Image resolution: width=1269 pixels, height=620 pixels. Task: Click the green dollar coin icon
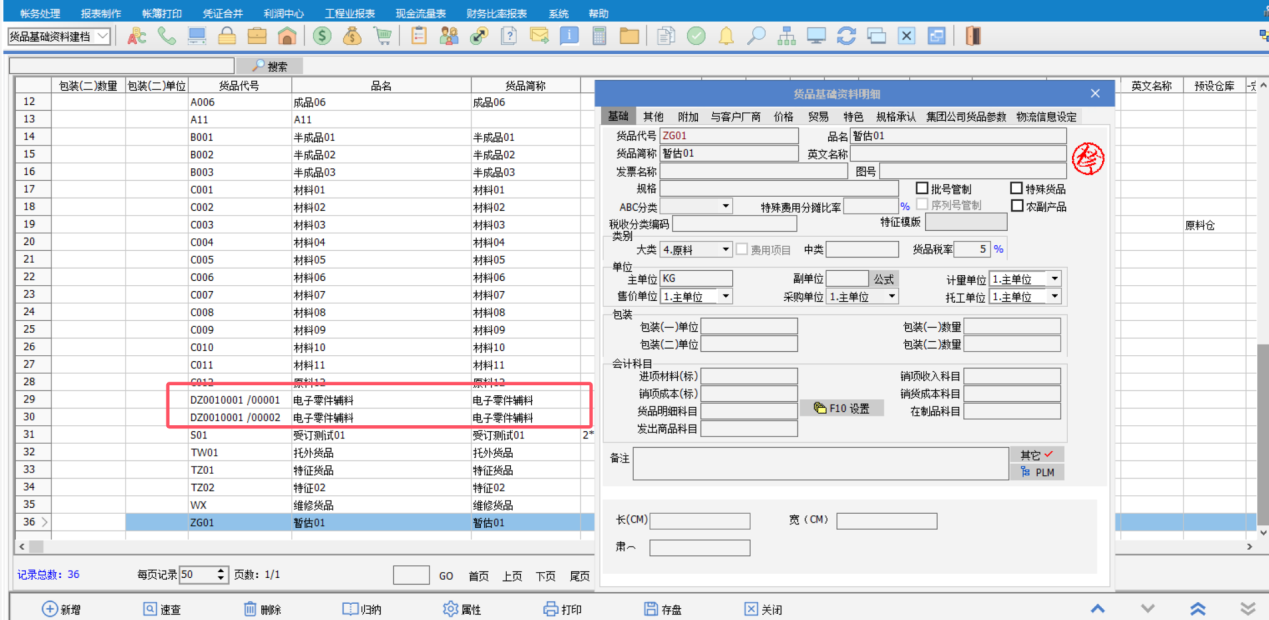click(x=322, y=36)
